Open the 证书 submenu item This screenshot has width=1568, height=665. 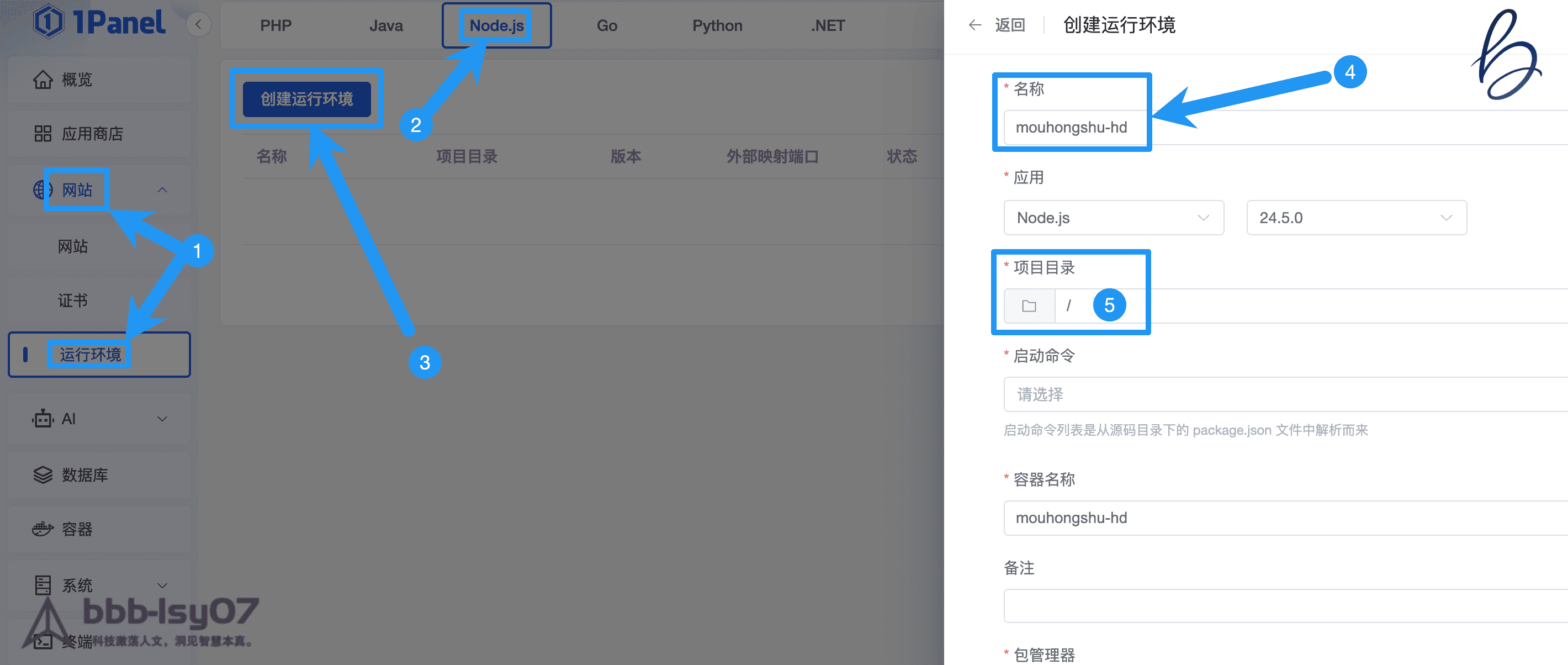click(x=73, y=300)
